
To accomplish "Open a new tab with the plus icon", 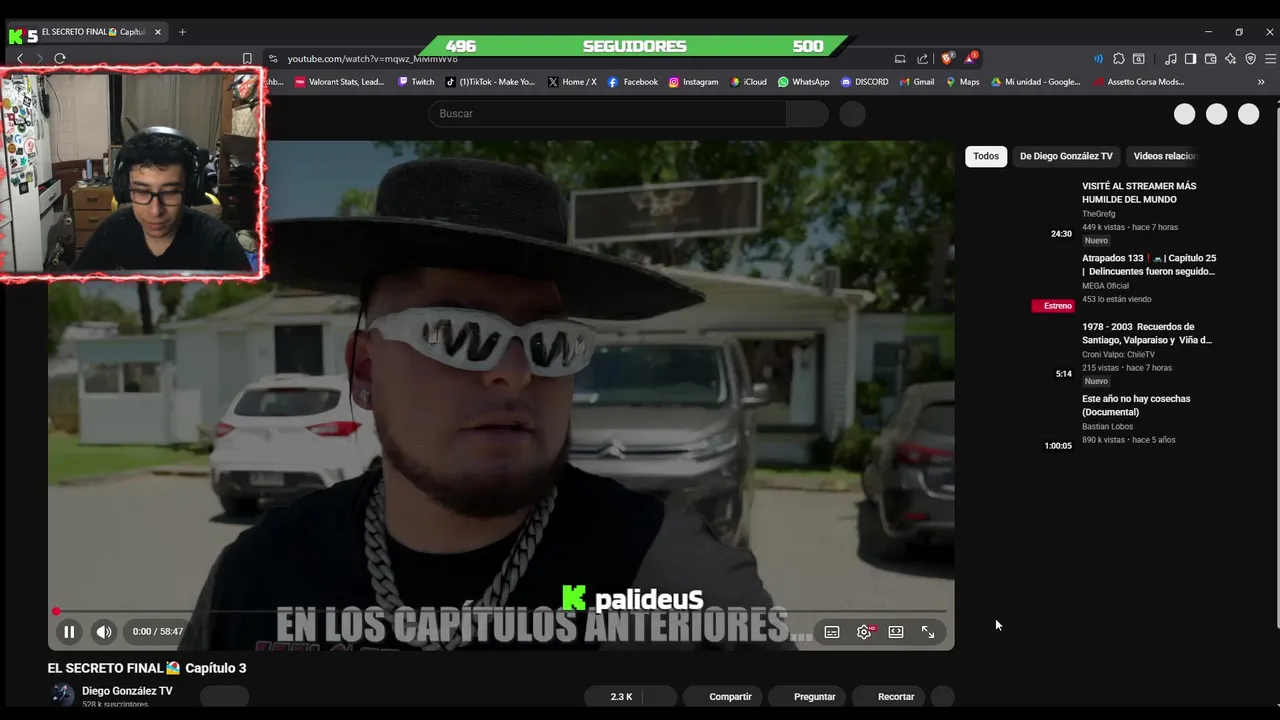I will (182, 32).
